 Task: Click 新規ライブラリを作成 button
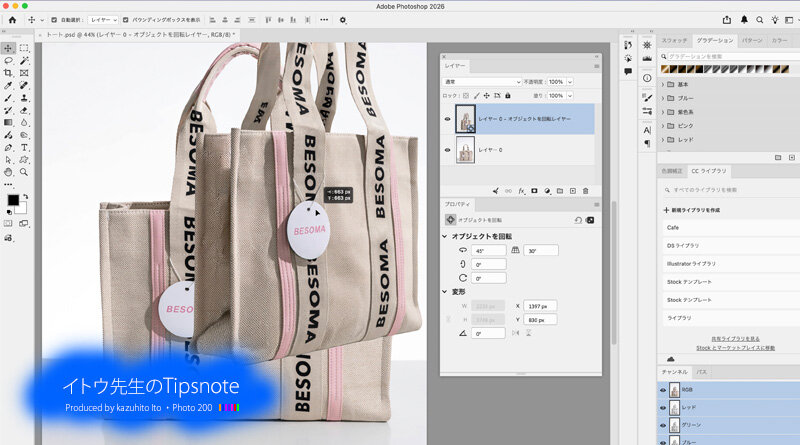[692, 210]
